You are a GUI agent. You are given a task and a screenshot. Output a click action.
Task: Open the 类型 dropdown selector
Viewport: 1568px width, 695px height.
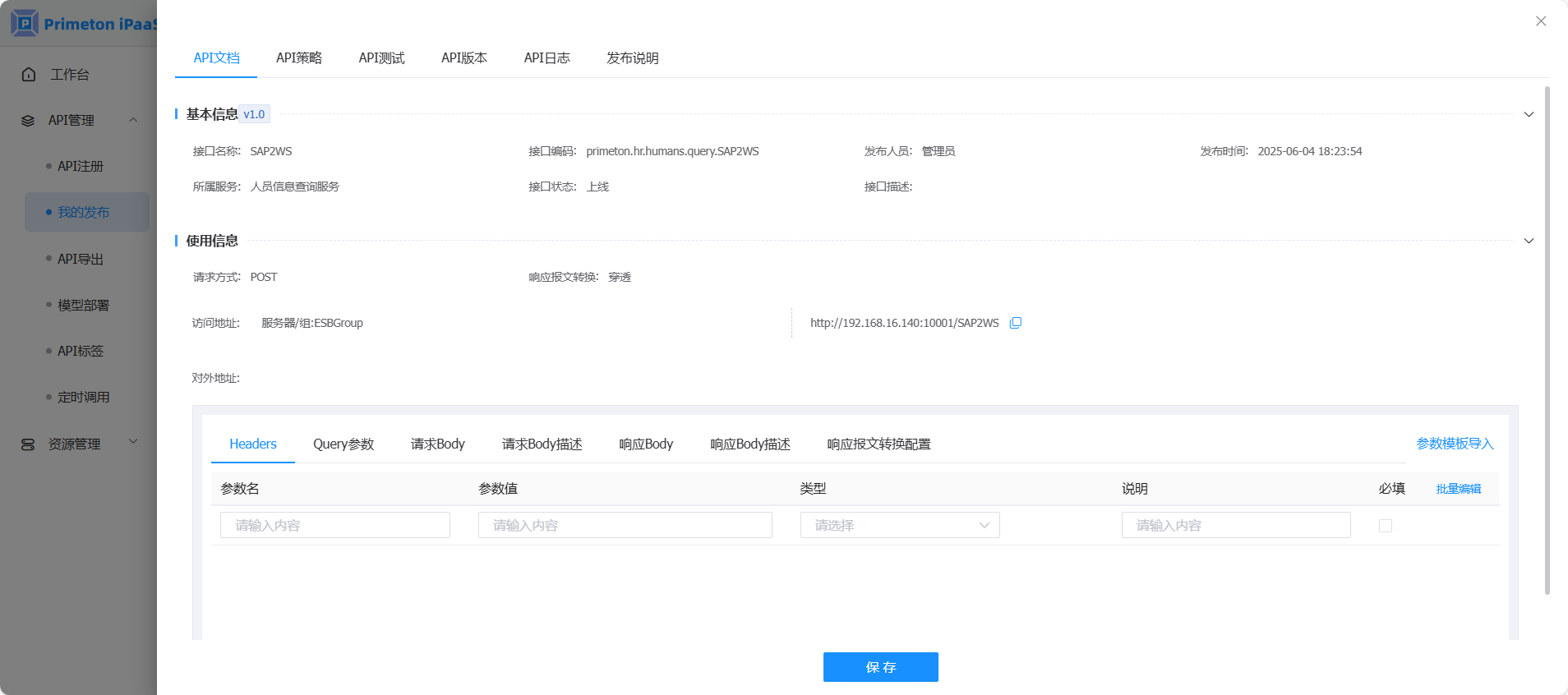click(x=900, y=526)
